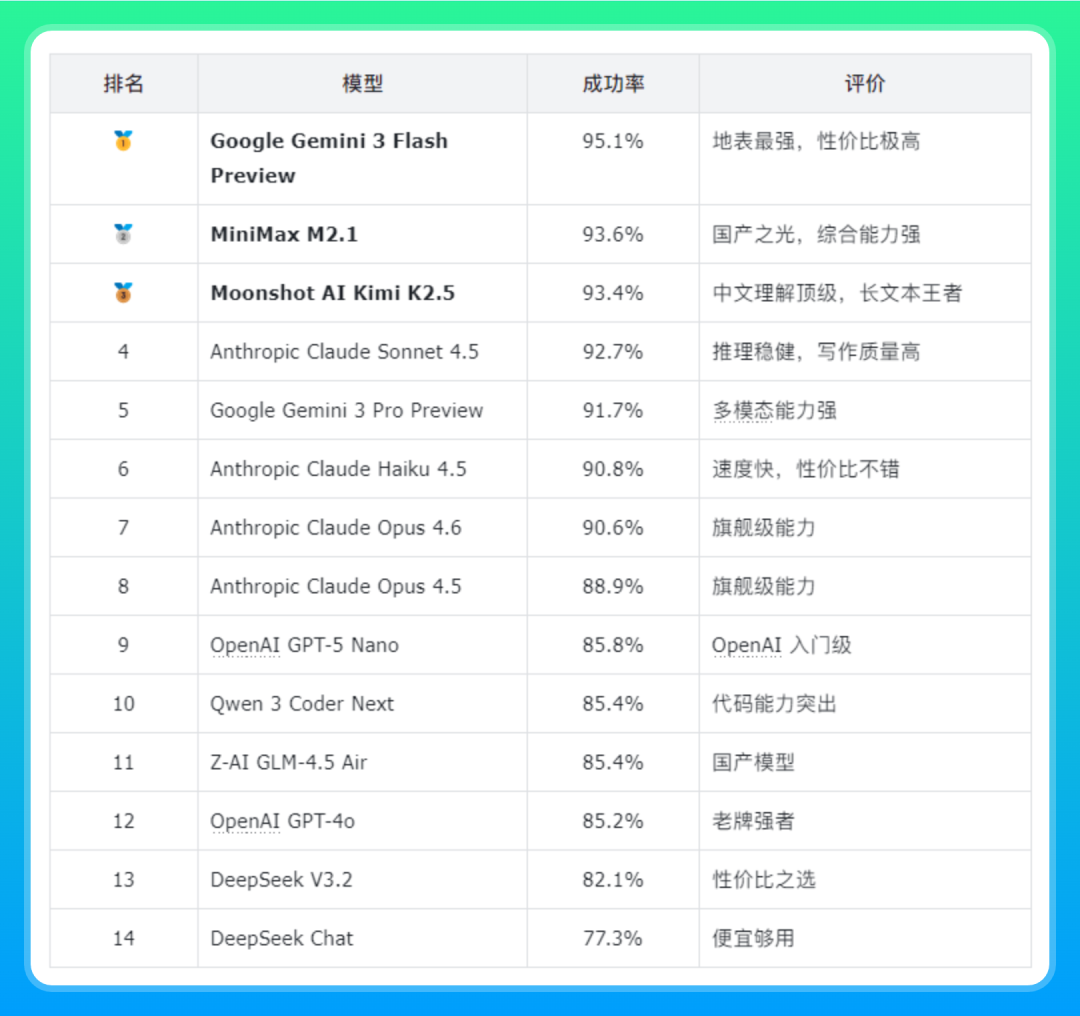Click Anthropic Claude Sonnet 4.5 name
The height and width of the screenshot is (1016, 1080).
point(344,352)
